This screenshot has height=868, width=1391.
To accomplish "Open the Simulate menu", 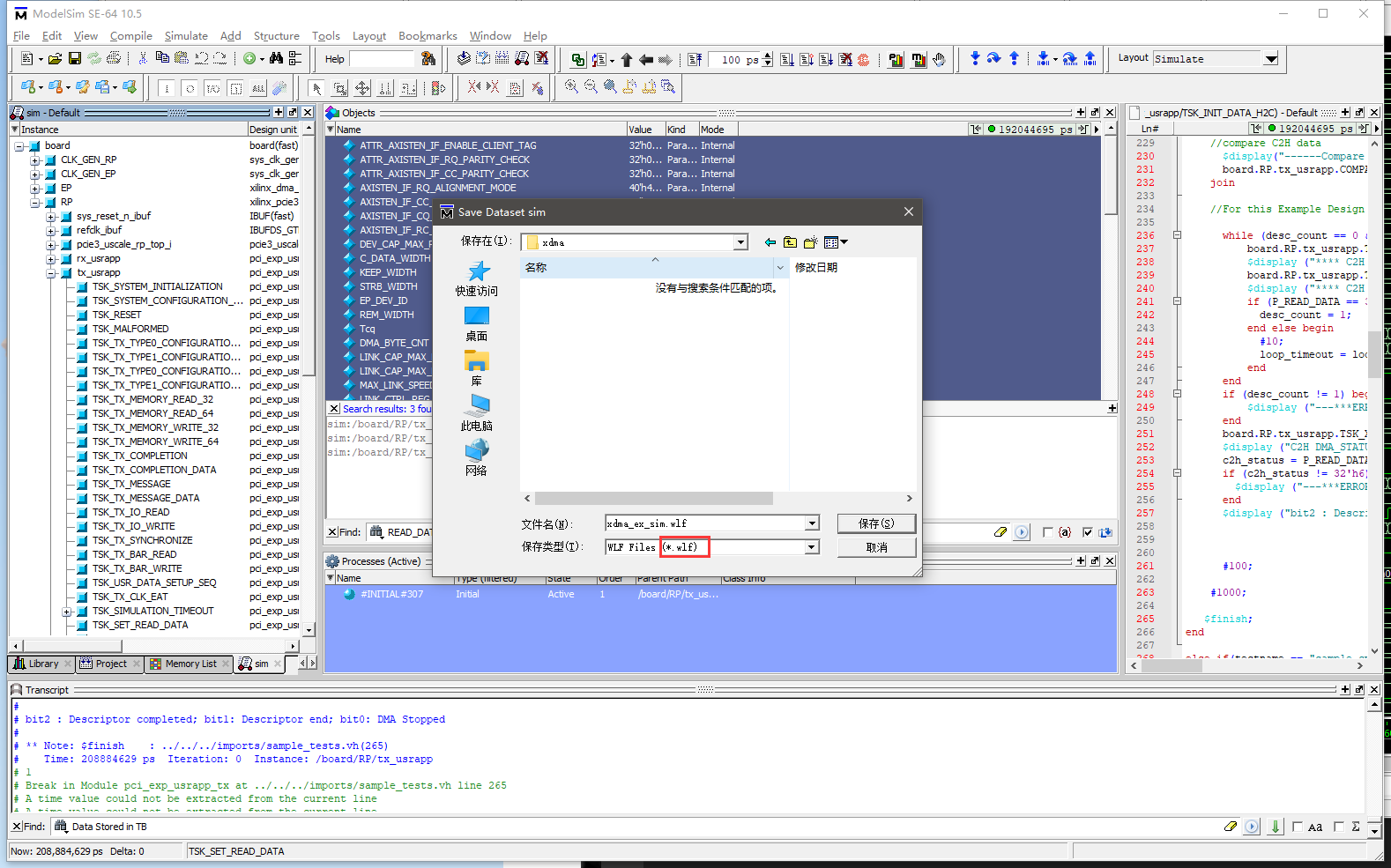I will click(x=186, y=36).
